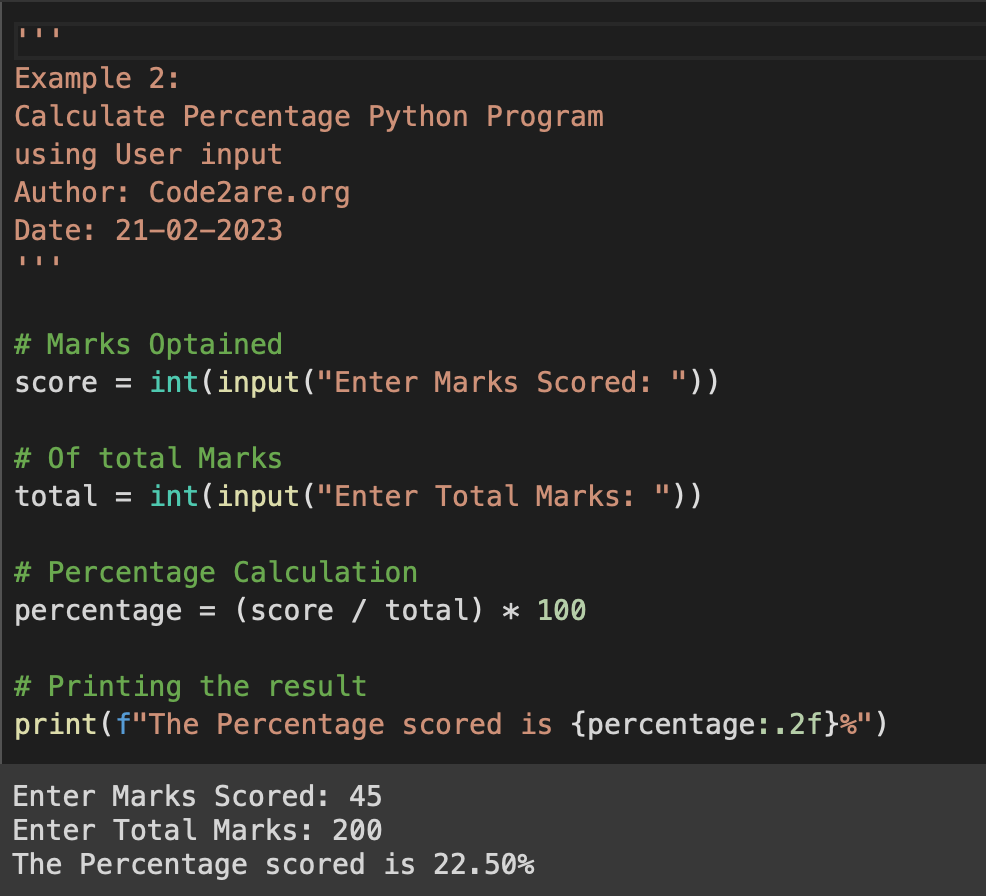Click the first 'int' keyword
Screen dimensions: 986x896
(x=172, y=382)
